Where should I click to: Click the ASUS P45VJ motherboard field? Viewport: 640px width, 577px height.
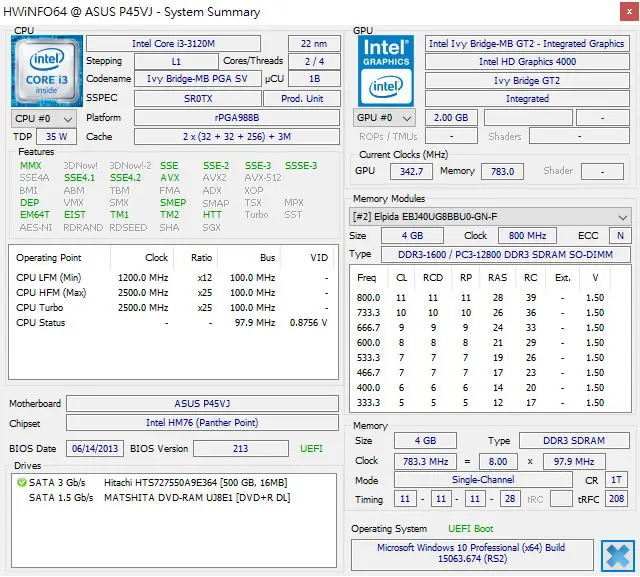(202, 404)
